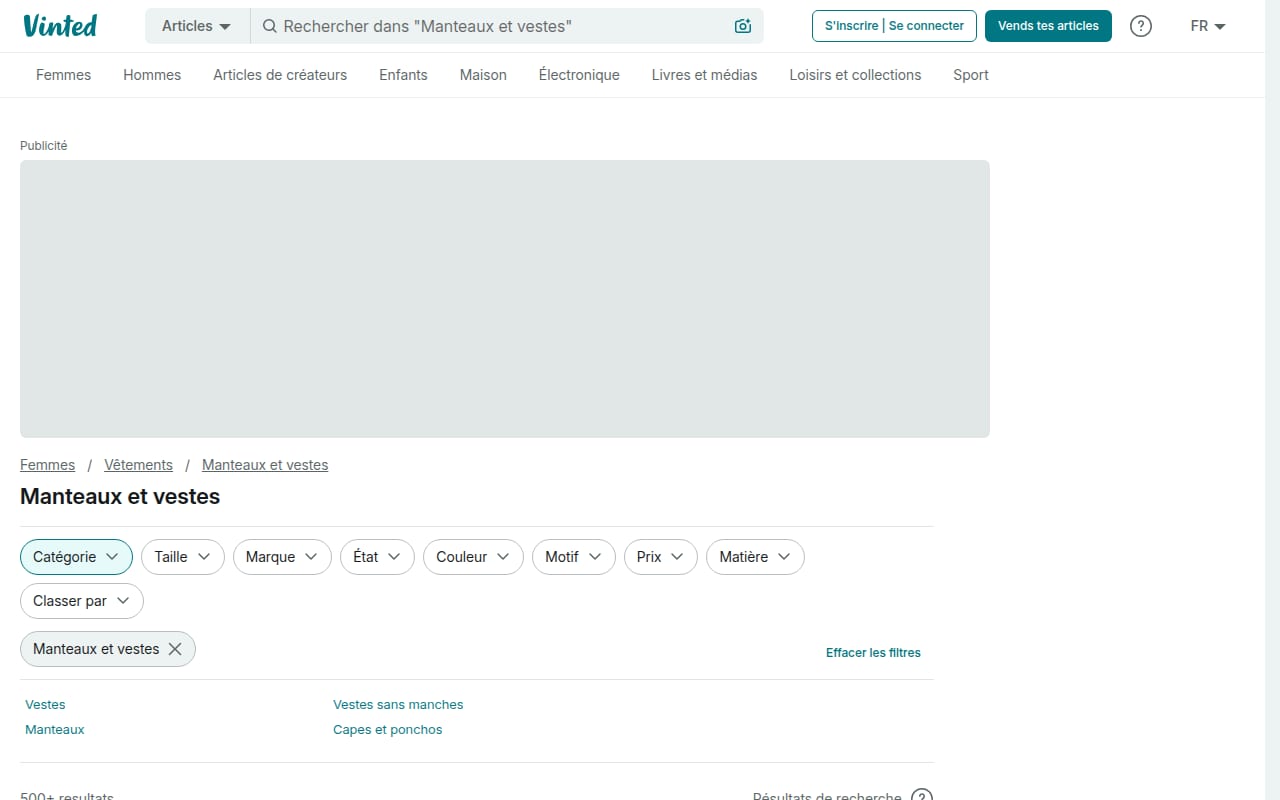Open the Manteaux subcategory link
Image resolution: width=1280 pixels, height=800 pixels.
coord(55,730)
